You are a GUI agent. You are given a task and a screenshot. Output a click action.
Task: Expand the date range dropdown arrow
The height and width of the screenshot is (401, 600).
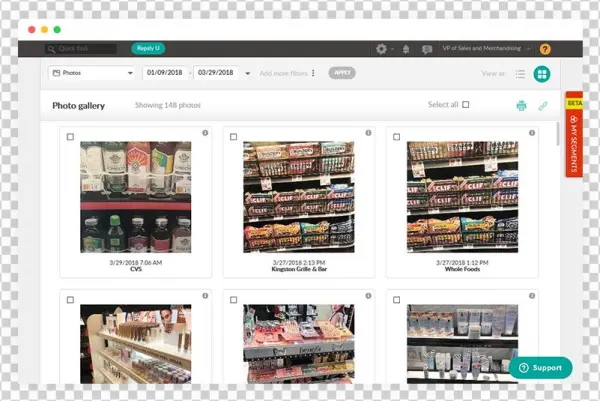pos(248,73)
